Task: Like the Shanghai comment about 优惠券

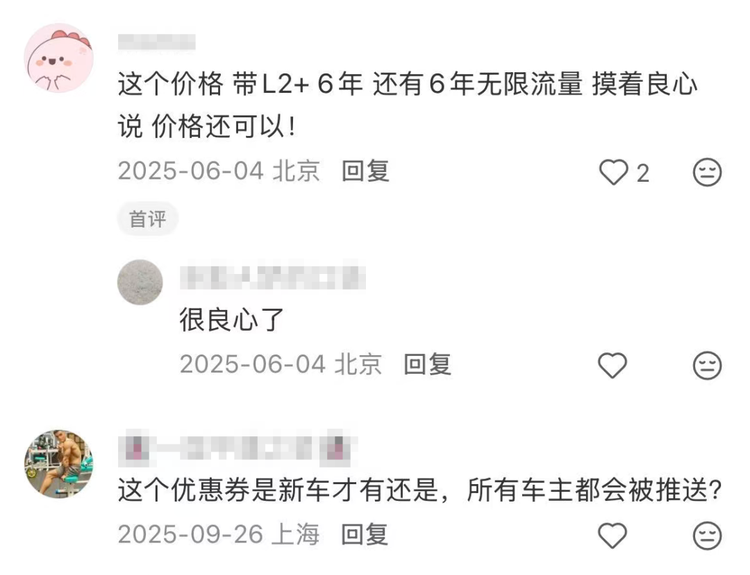Action: (x=613, y=536)
